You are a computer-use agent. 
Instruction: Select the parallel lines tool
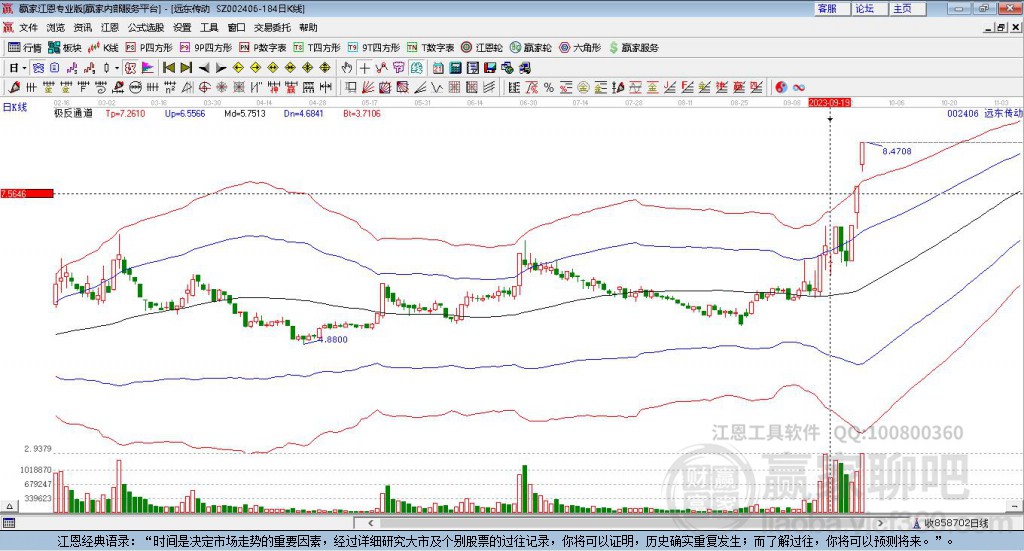click(489, 87)
